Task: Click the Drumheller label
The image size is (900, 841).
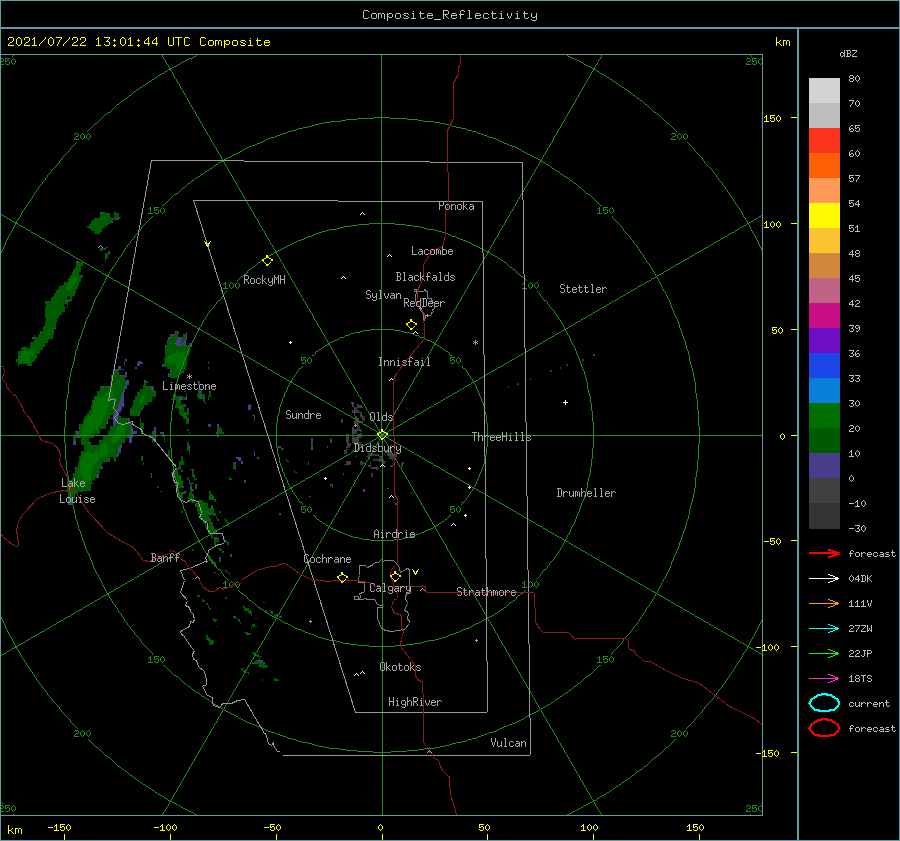Action: [x=586, y=493]
